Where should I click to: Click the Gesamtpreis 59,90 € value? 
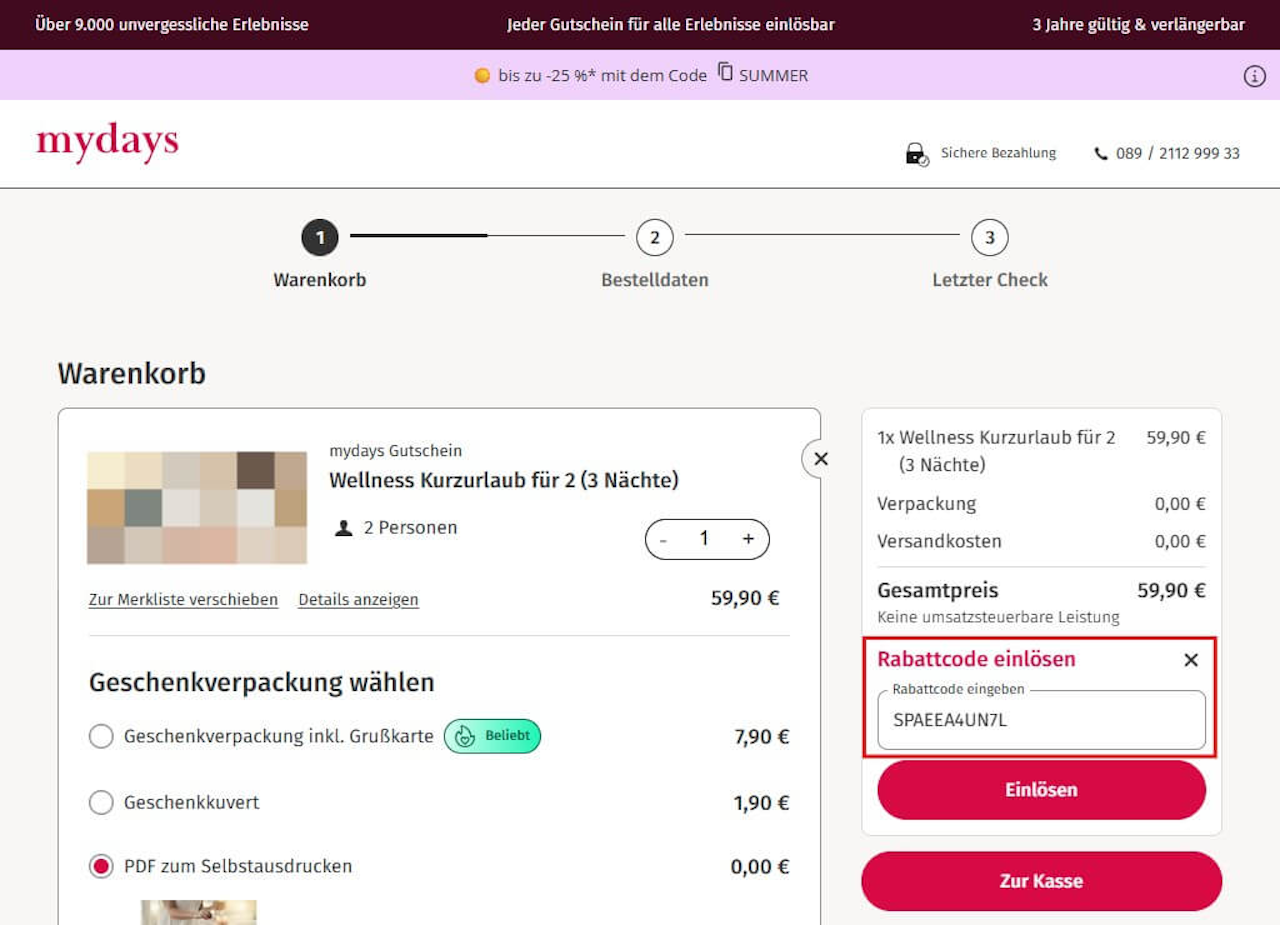[x=1171, y=590]
